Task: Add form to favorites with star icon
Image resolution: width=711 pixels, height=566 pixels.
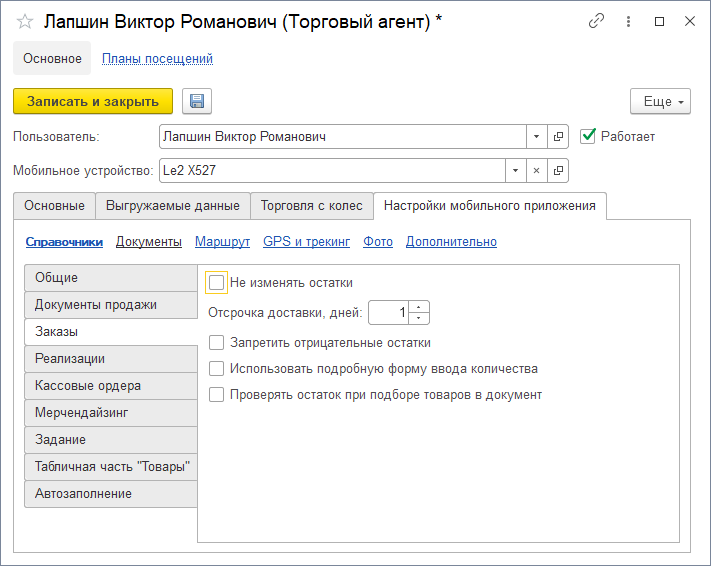Action: [x=25, y=21]
